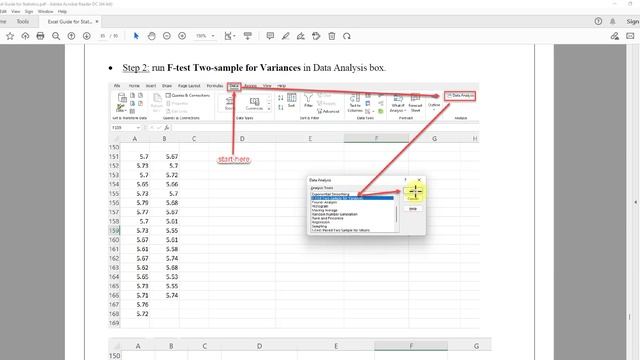Image resolution: width=640 pixels, height=360 pixels.
Task: Open the Sign menu
Action: (29, 11)
